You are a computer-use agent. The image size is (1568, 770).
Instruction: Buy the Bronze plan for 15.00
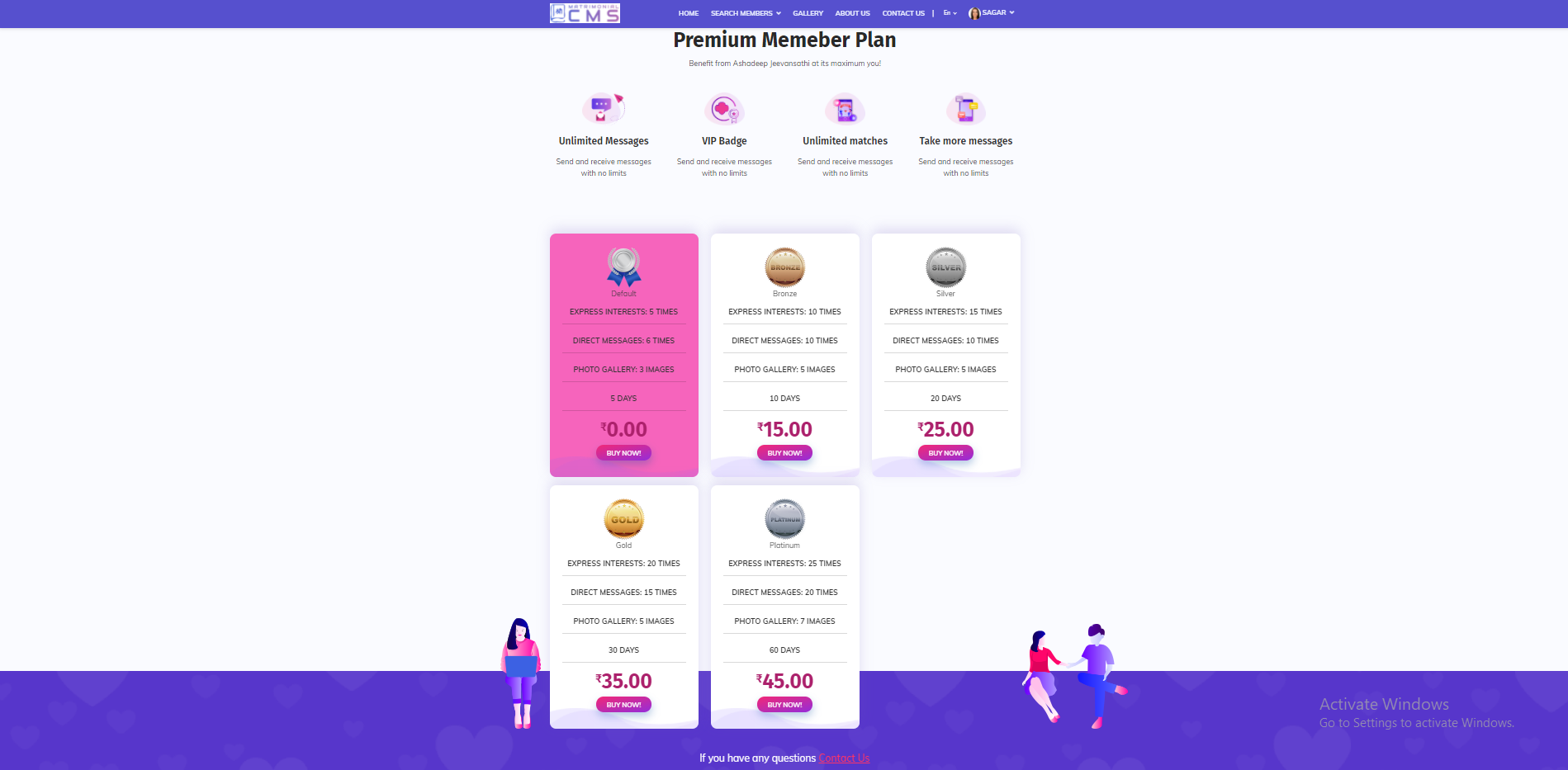[784, 453]
